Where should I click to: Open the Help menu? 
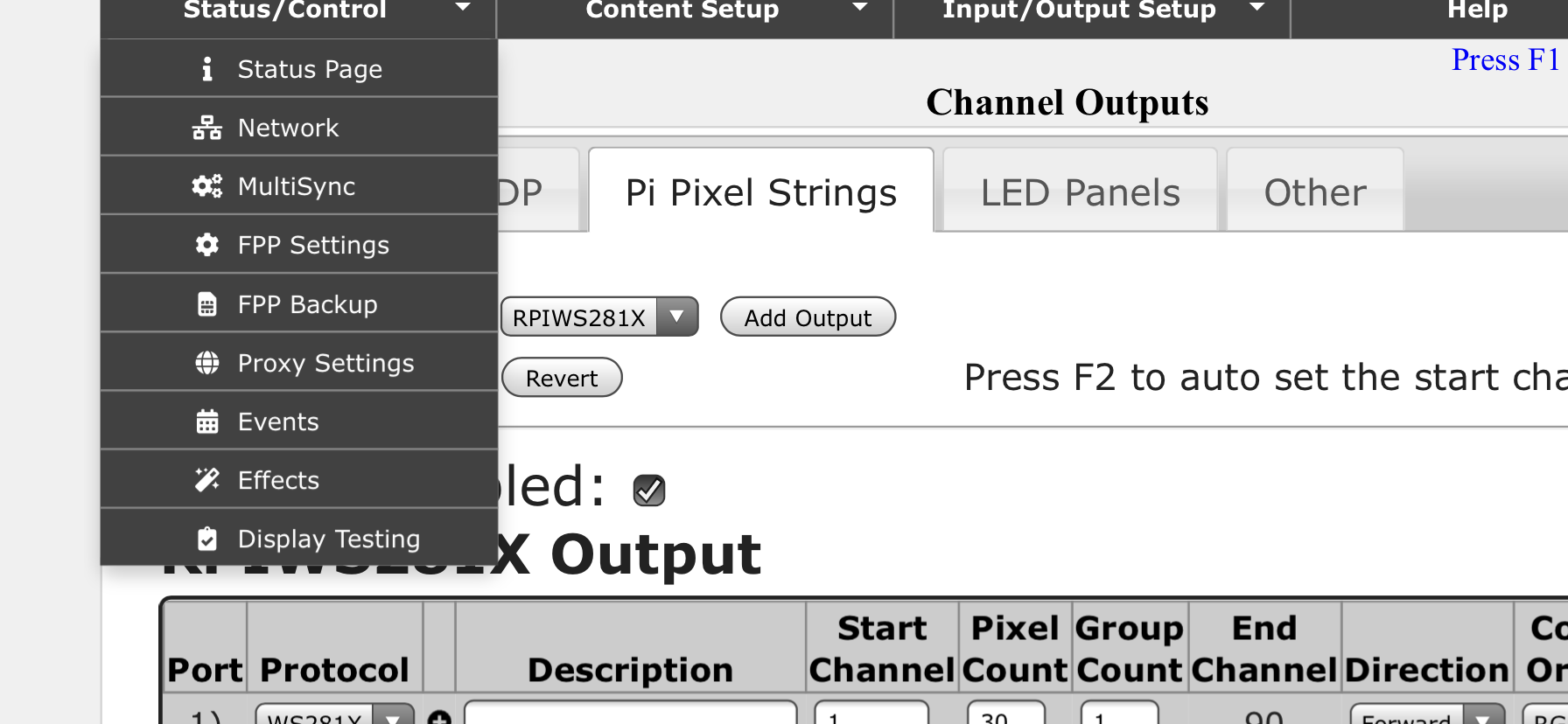pyautogui.click(x=1477, y=10)
